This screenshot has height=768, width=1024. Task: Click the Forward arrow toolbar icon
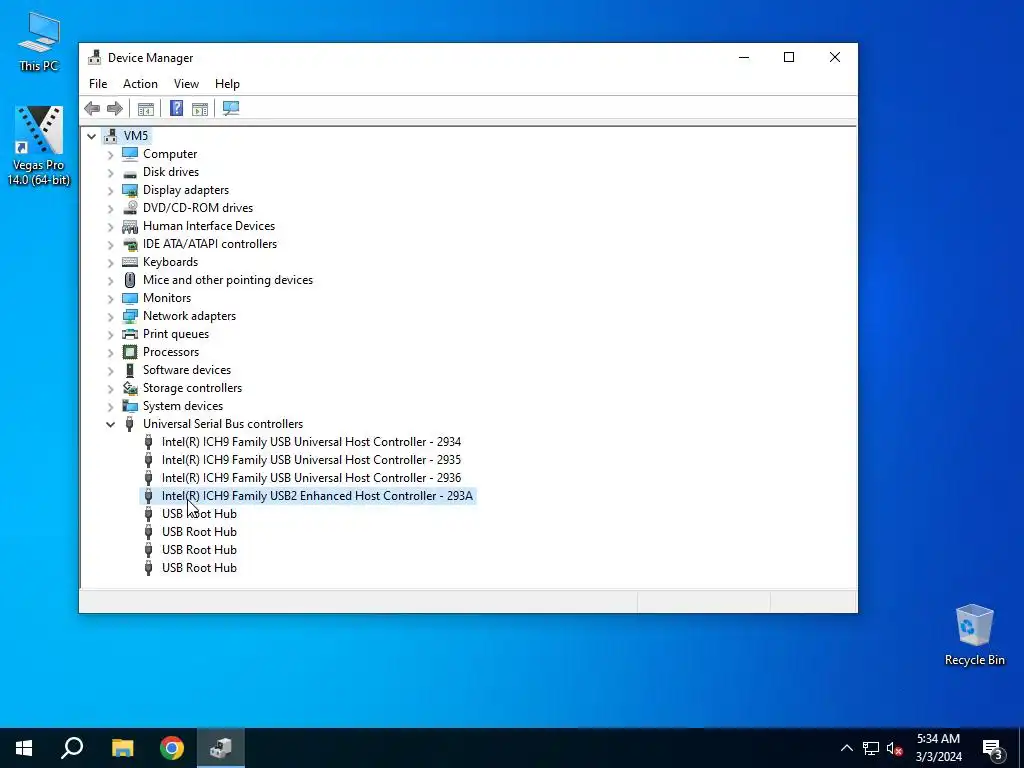115,108
